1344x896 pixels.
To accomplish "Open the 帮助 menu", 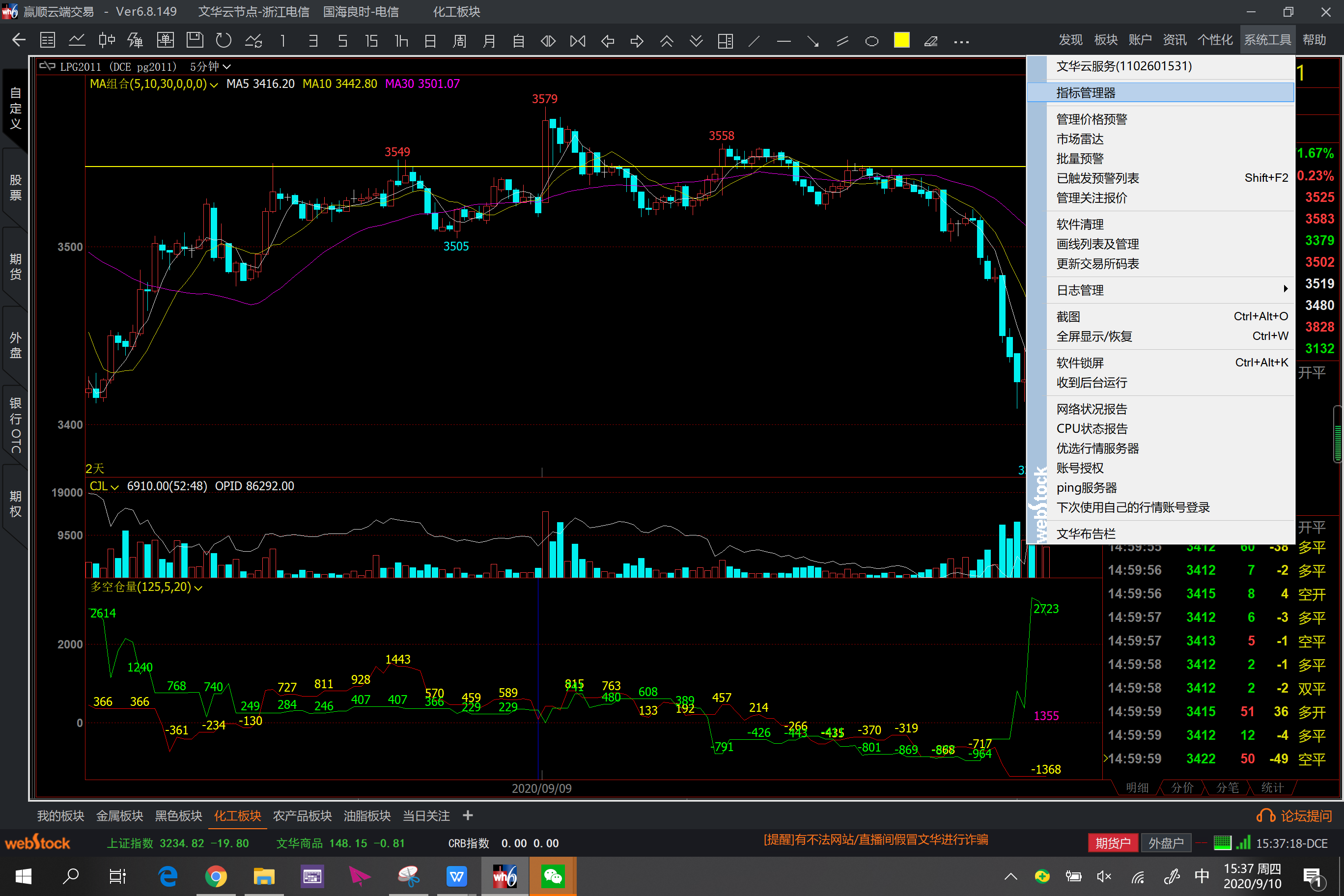I will point(1315,40).
